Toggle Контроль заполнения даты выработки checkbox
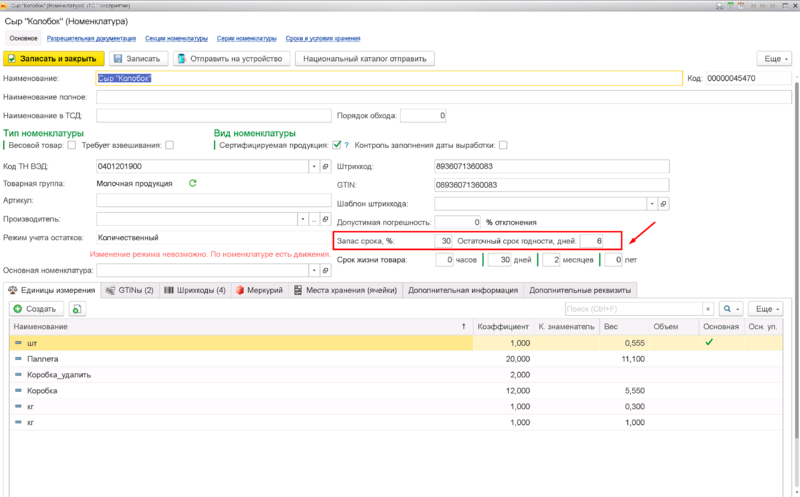The image size is (800, 497). click(503, 145)
